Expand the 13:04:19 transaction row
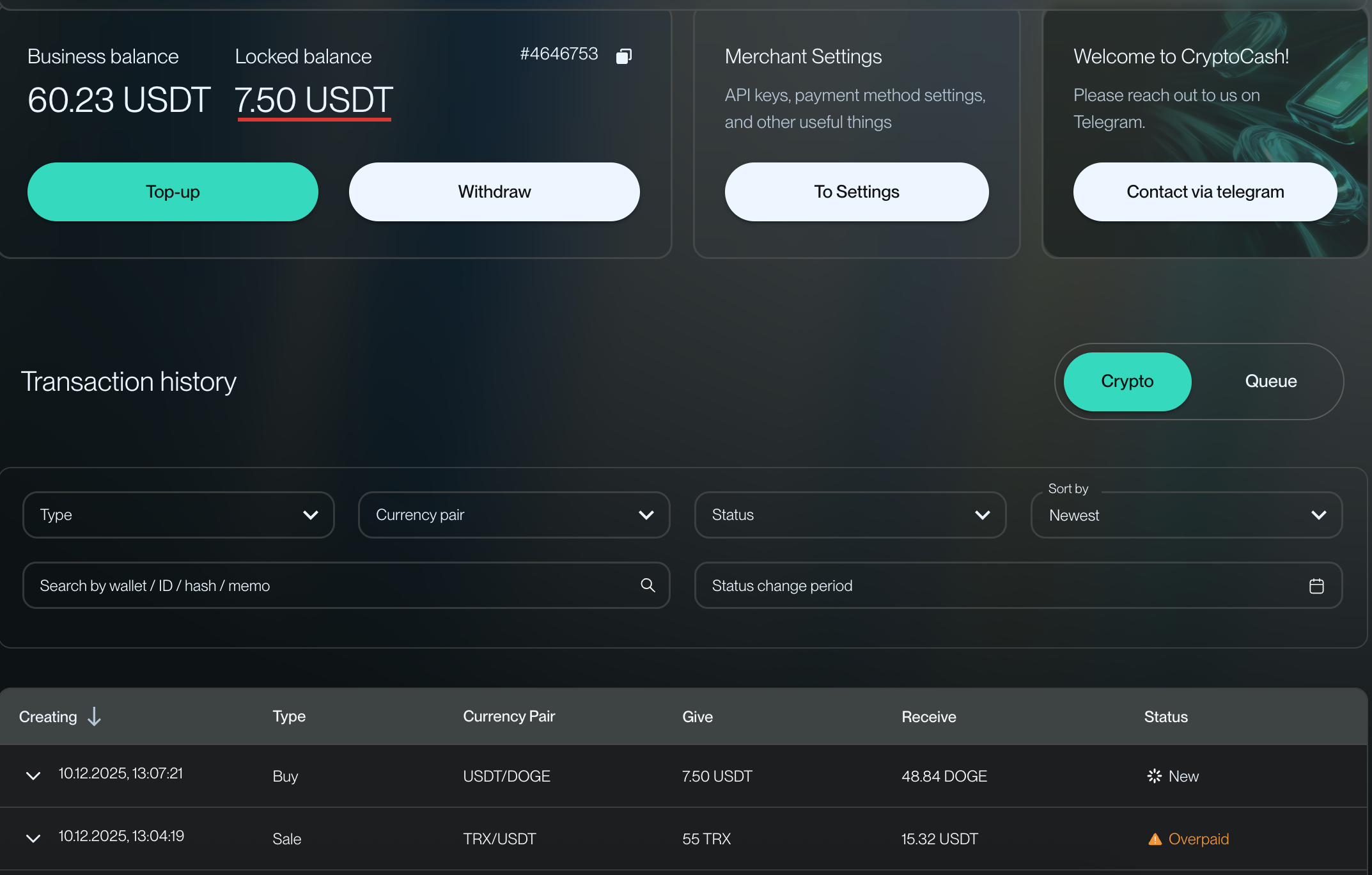 point(33,839)
